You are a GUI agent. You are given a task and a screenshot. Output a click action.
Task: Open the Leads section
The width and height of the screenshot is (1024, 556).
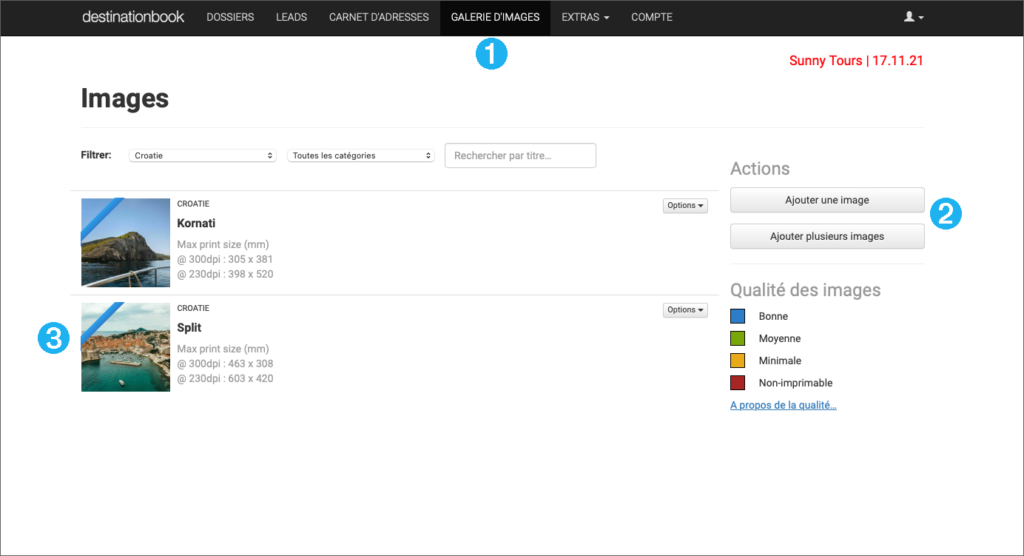291,17
